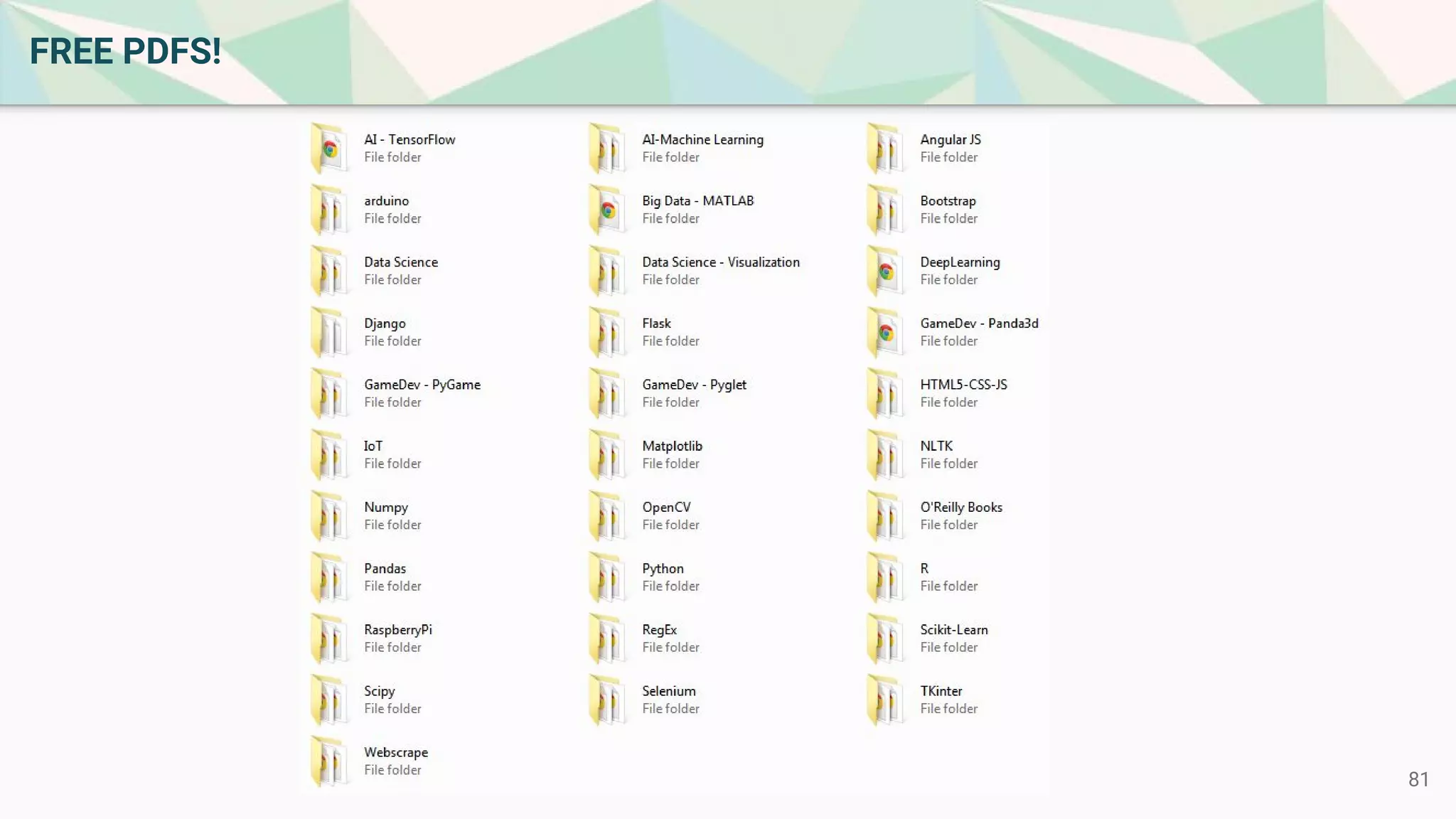
Task: Click the 'GameDev - Pyglet' folder name
Action: 694,385
